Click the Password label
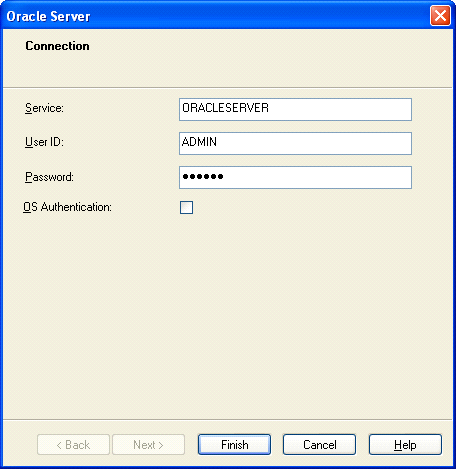This screenshot has height=469, width=456. (49, 177)
